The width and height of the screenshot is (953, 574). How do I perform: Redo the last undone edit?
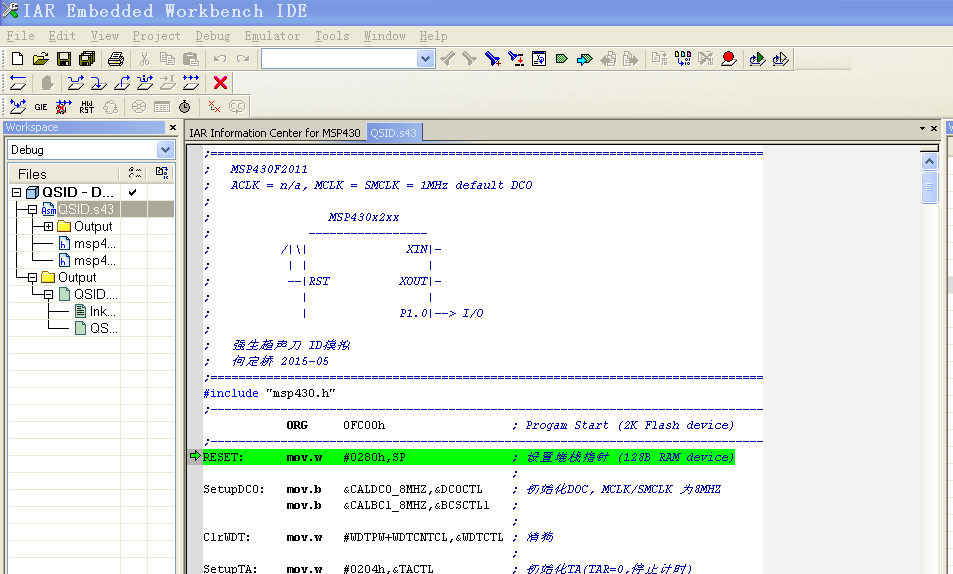tap(243, 59)
